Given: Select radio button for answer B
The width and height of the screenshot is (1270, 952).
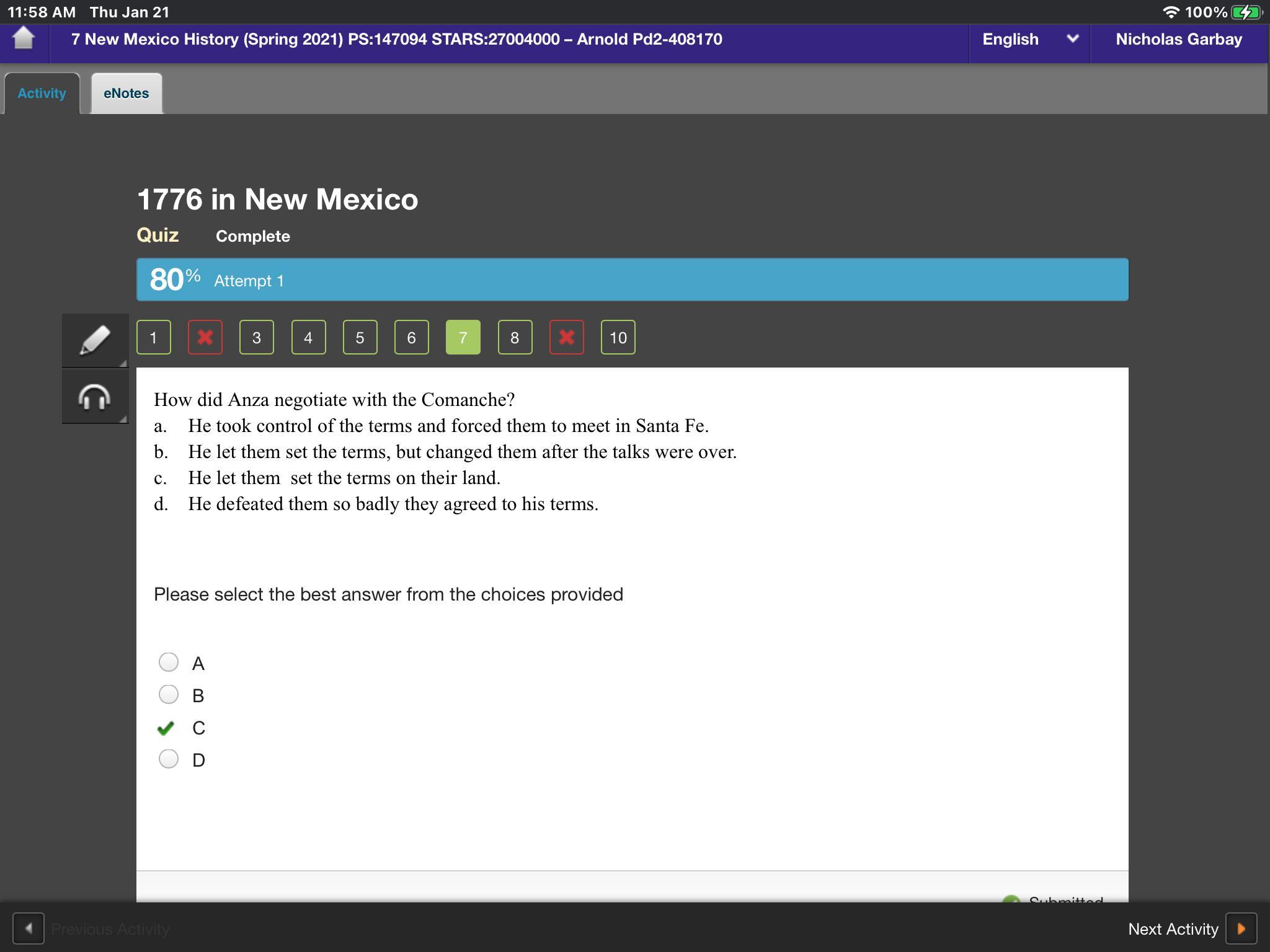Looking at the screenshot, I should tap(169, 694).
